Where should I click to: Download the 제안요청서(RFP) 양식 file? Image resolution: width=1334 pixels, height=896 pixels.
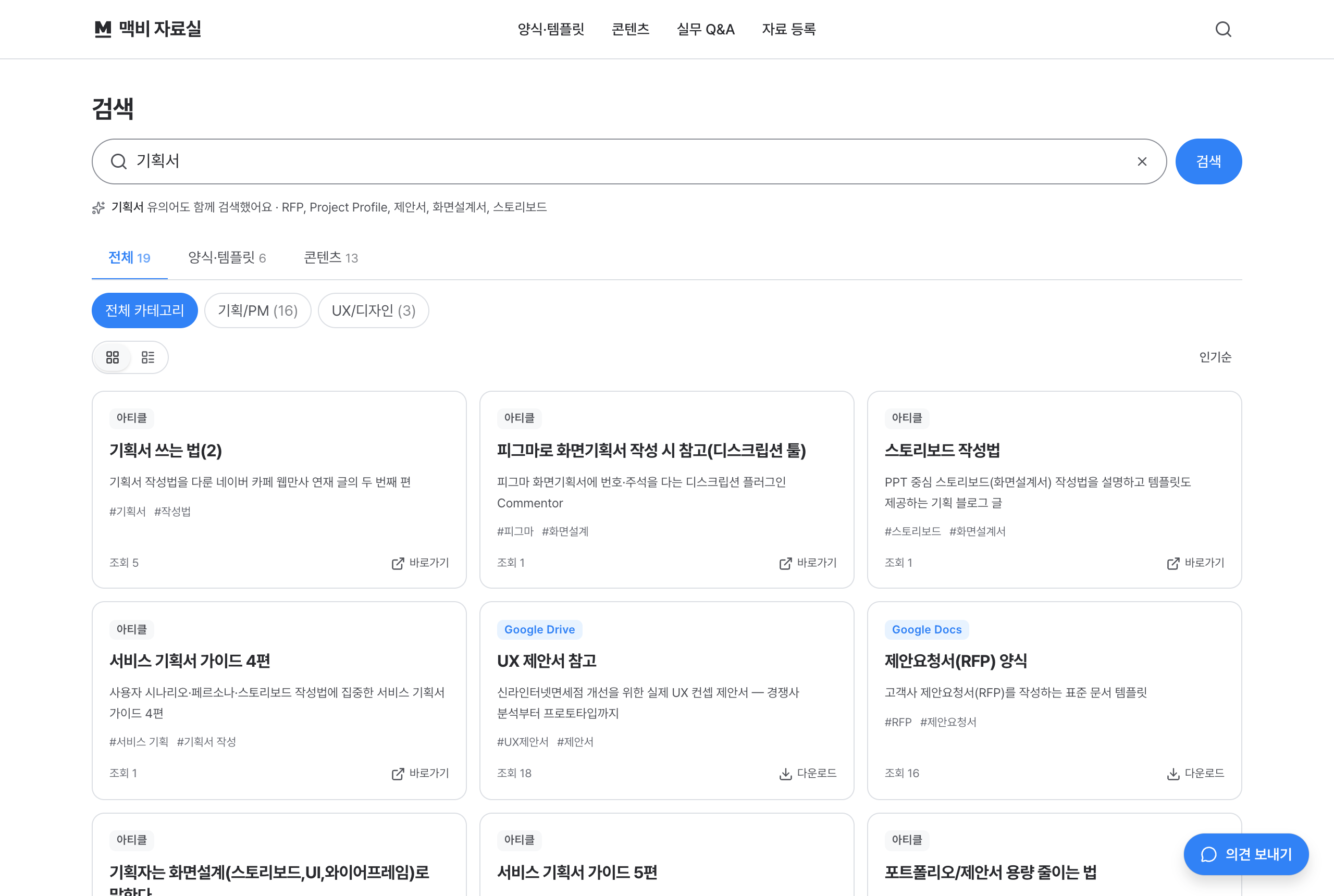click(x=1195, y=773)
